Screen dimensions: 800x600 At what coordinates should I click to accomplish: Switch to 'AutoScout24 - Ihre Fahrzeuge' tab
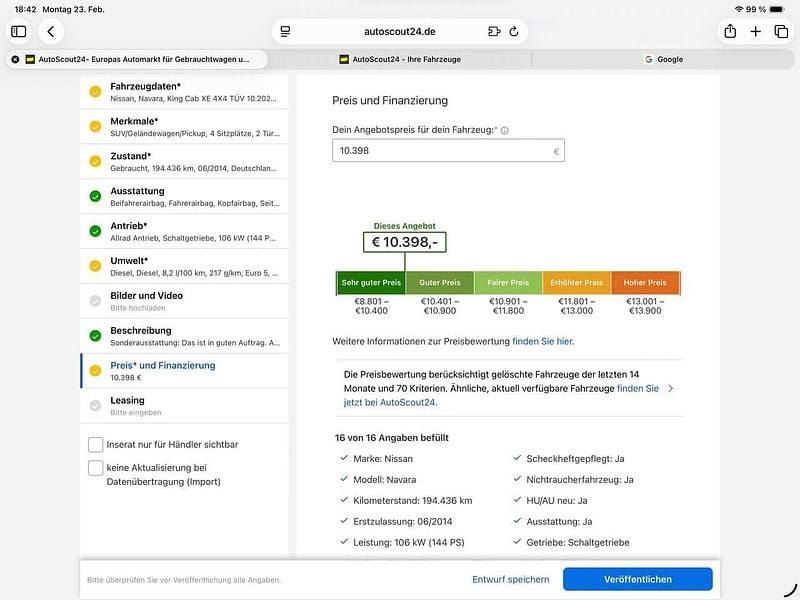click(400, 59)
